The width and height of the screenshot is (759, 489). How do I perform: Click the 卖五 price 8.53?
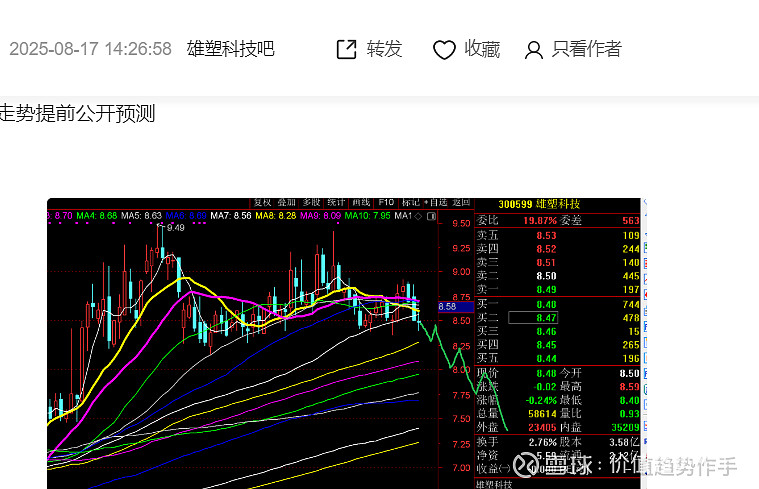coord(546,236)
